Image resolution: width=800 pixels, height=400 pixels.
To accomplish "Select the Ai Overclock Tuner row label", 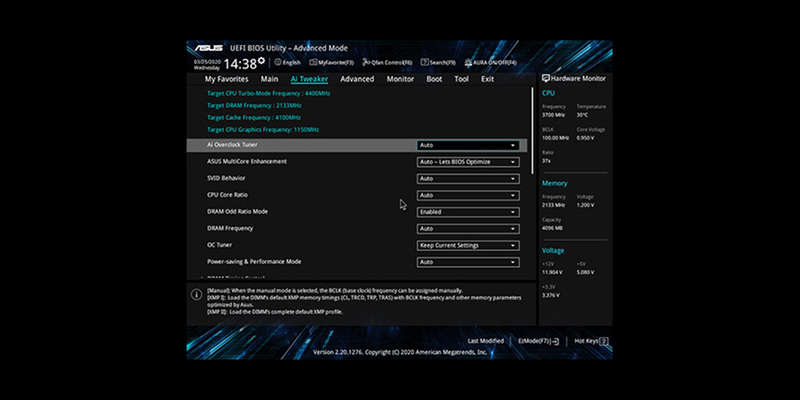I will pos(232,145).
